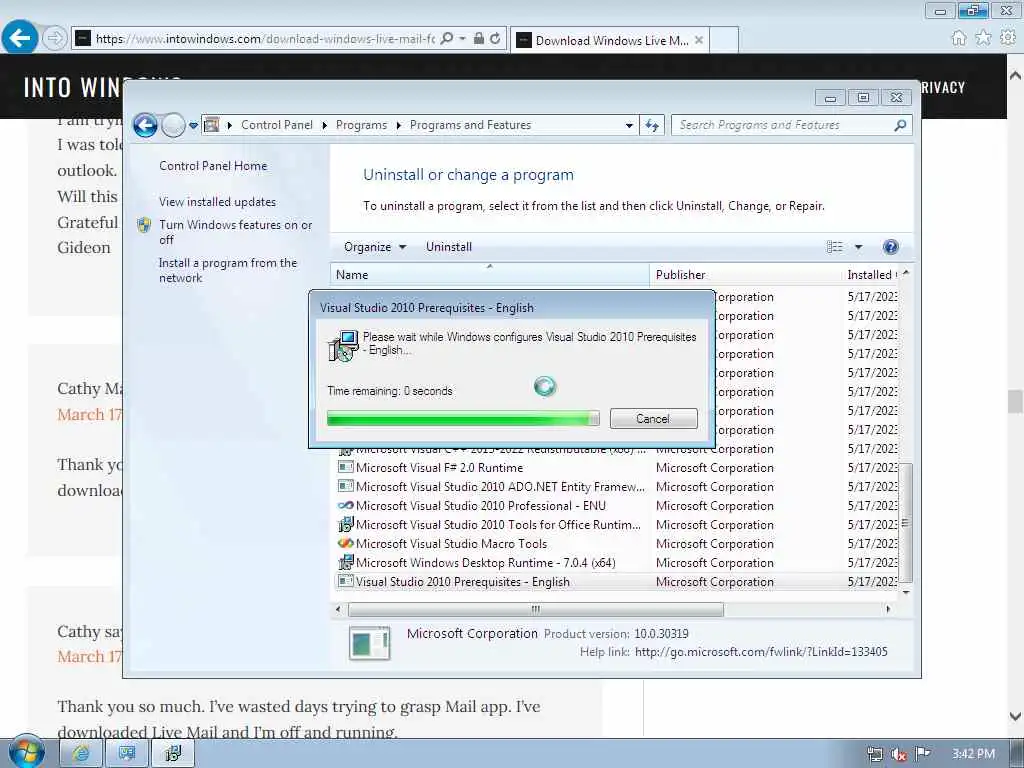Click the horizontal scrollbar in programs list
The height and width of the screenshot is (768, 1024).
point(536,609)
